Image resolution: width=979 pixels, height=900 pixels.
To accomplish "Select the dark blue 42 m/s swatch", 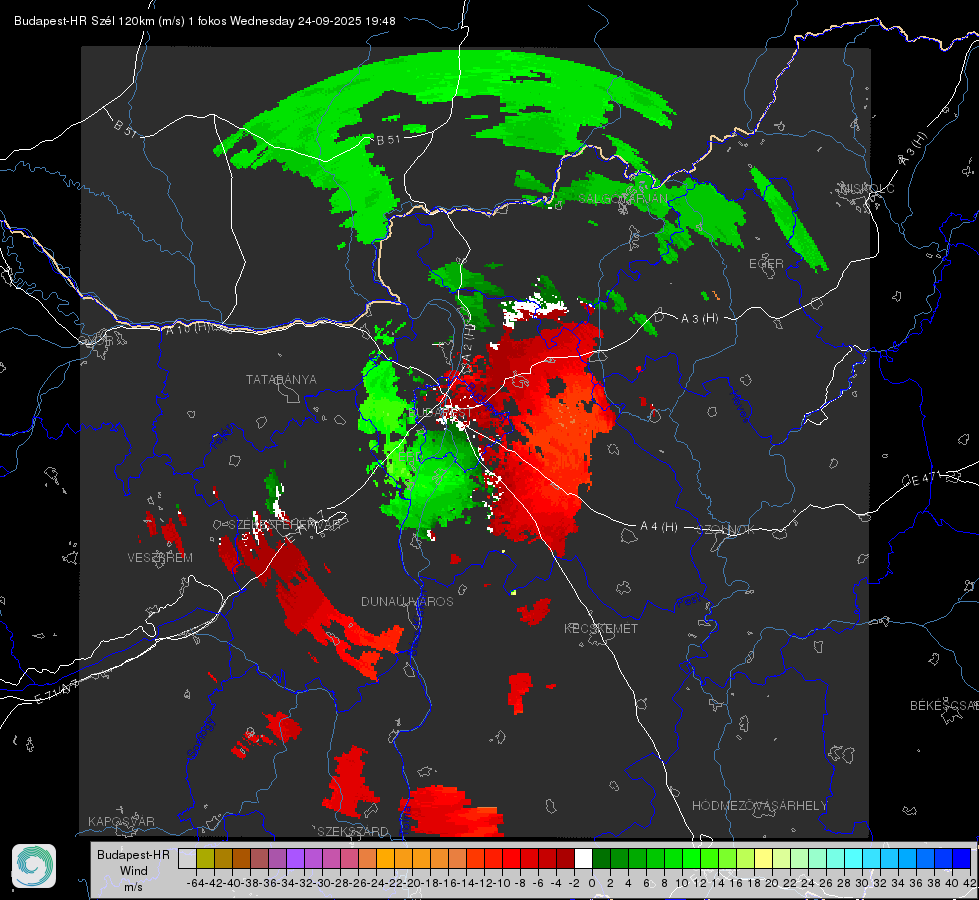I will click(x=961, y=858).
